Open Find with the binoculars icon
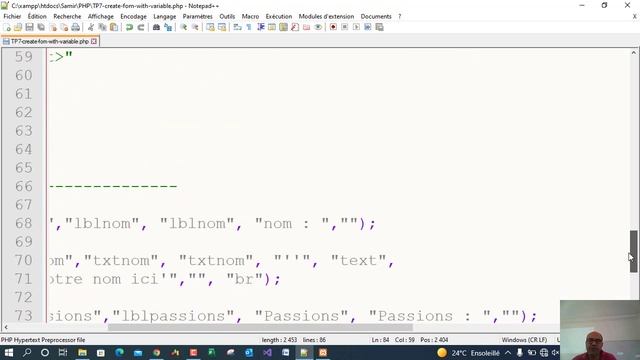 (156, 27)
